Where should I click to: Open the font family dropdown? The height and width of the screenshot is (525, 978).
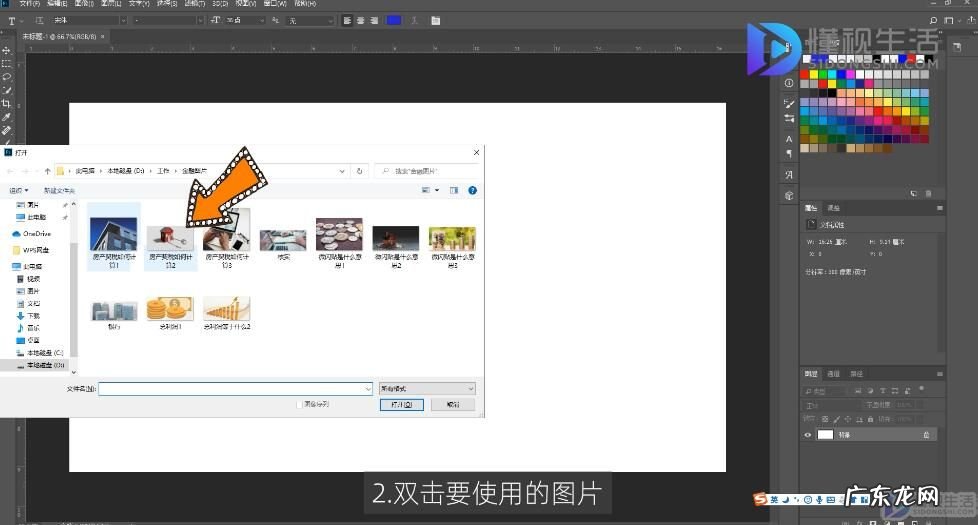click(123, 21)
